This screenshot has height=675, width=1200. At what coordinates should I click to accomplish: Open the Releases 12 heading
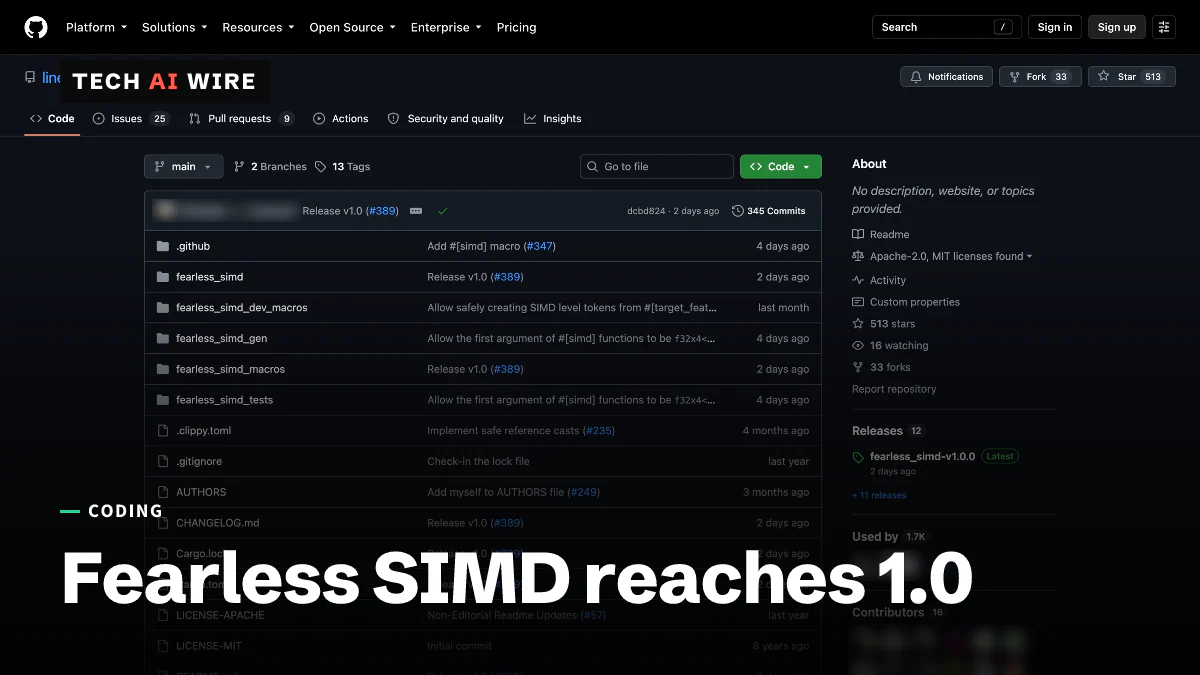888,431
